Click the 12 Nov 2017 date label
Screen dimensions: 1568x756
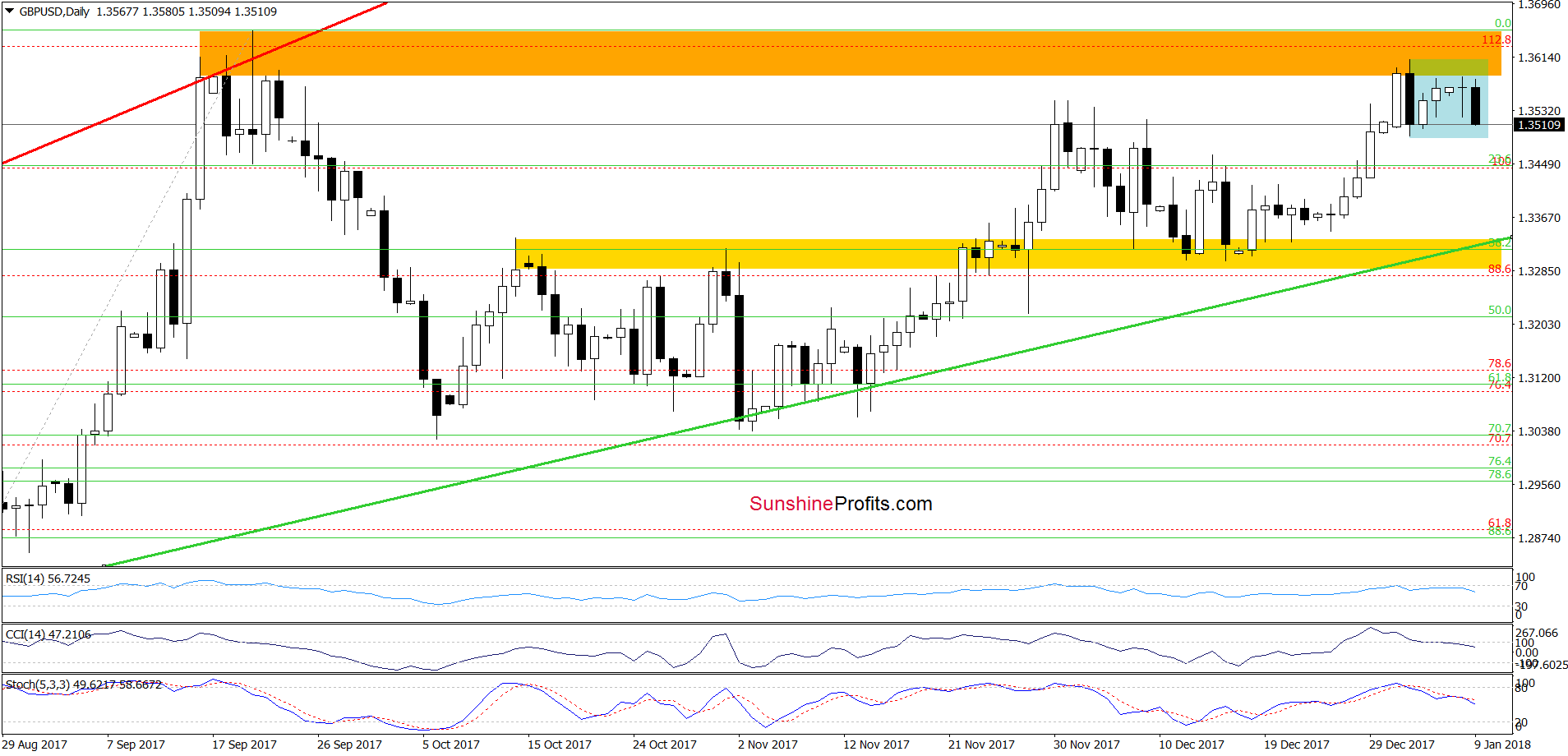[x=876, y=744]
